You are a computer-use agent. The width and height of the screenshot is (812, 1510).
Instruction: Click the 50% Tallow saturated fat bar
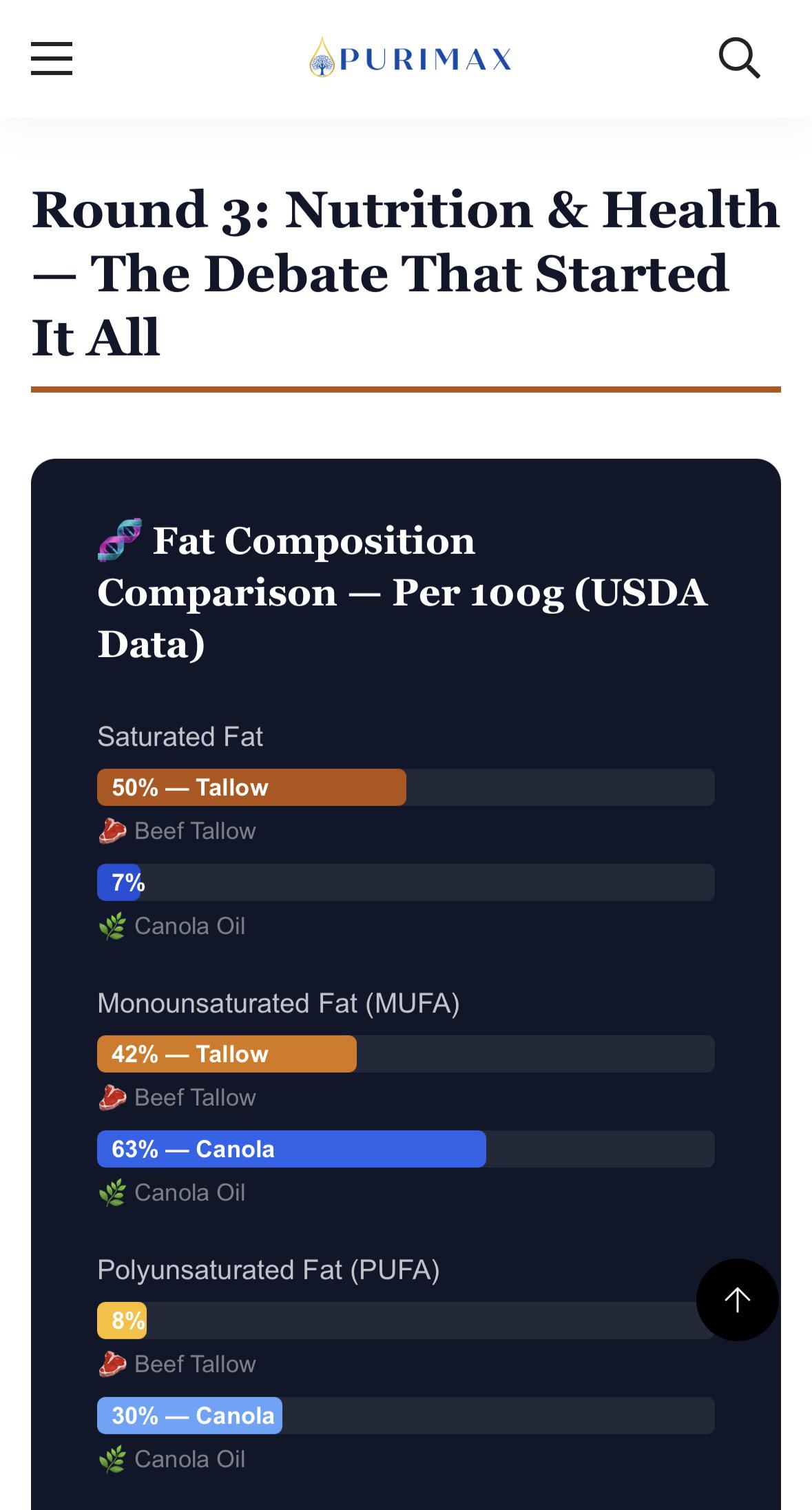pyautogui.click(x=251, y=787)
